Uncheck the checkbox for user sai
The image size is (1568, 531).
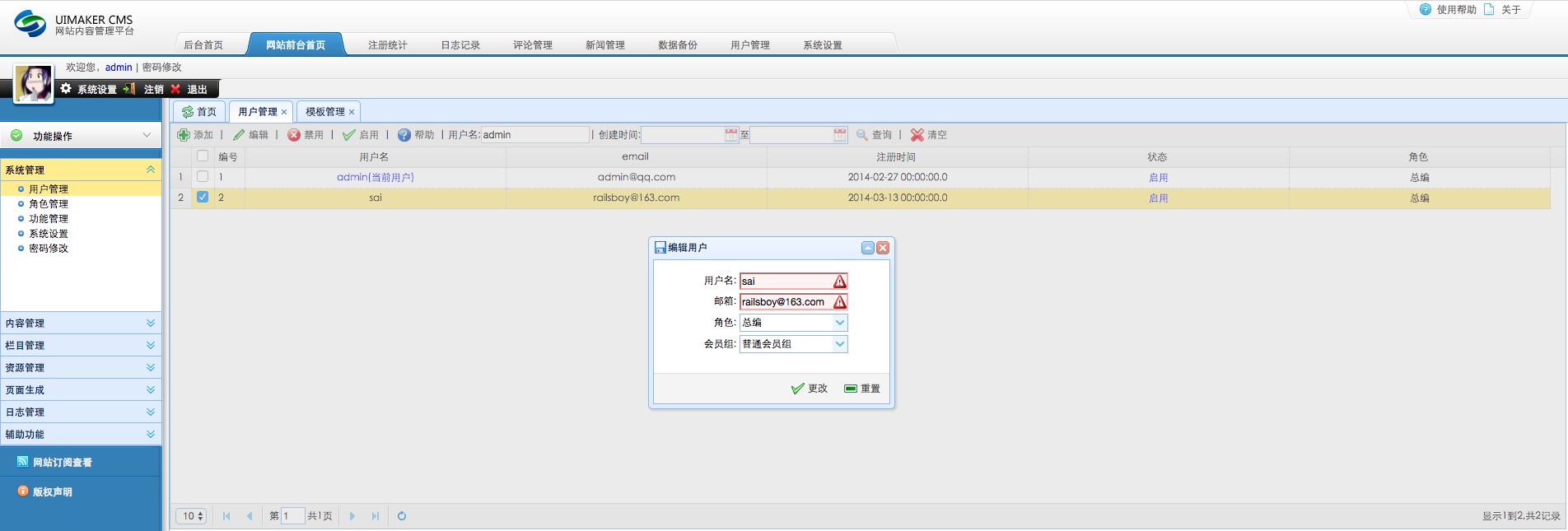pos(203,197)
